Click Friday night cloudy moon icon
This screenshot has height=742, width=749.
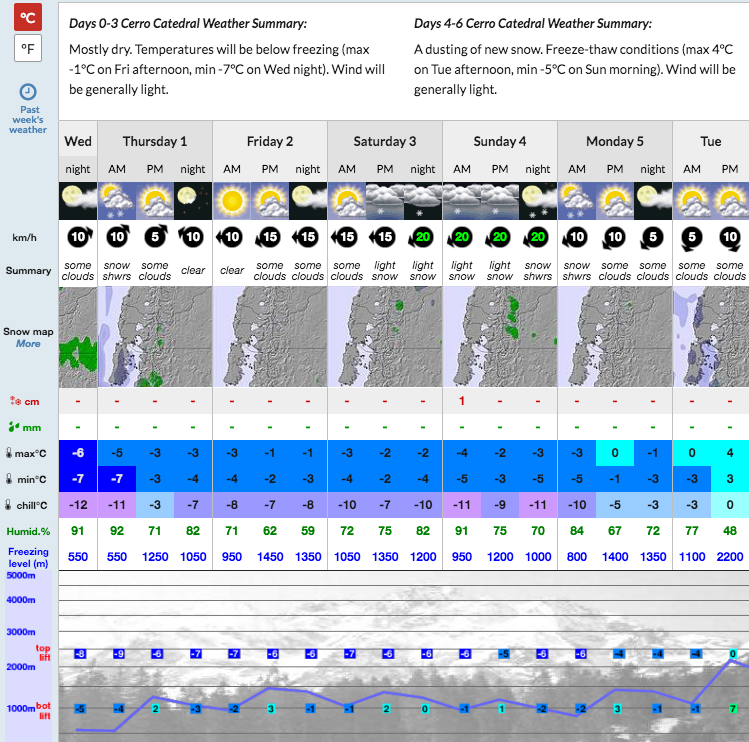(308, 201)
